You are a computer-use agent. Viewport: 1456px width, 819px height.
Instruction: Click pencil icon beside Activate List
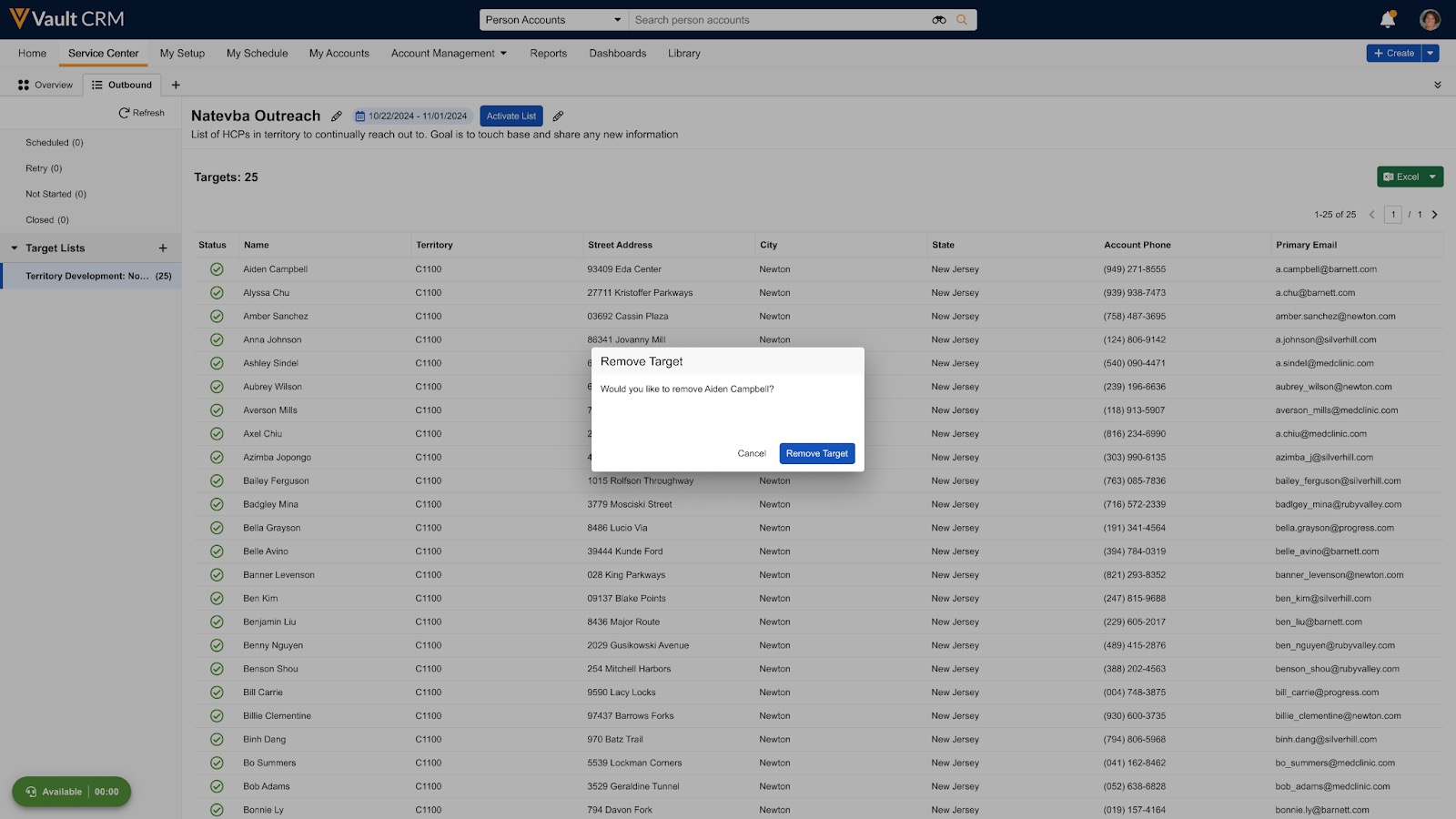coord(558,116)
